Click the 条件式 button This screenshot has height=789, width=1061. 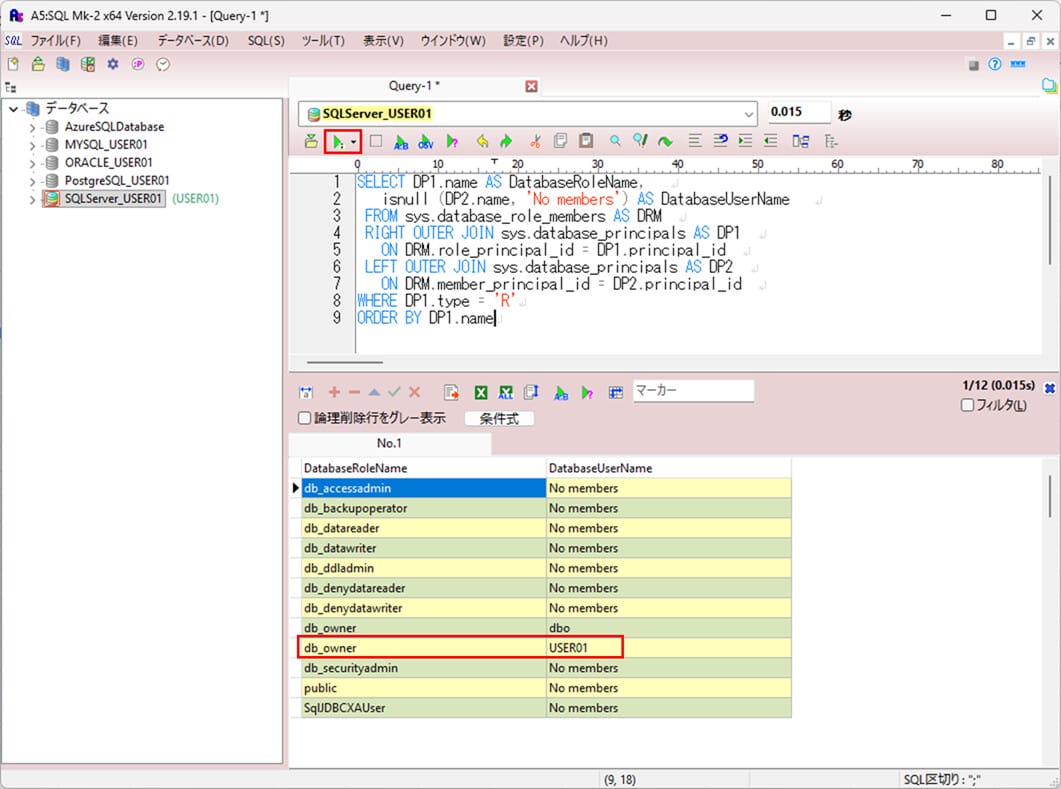499,419
